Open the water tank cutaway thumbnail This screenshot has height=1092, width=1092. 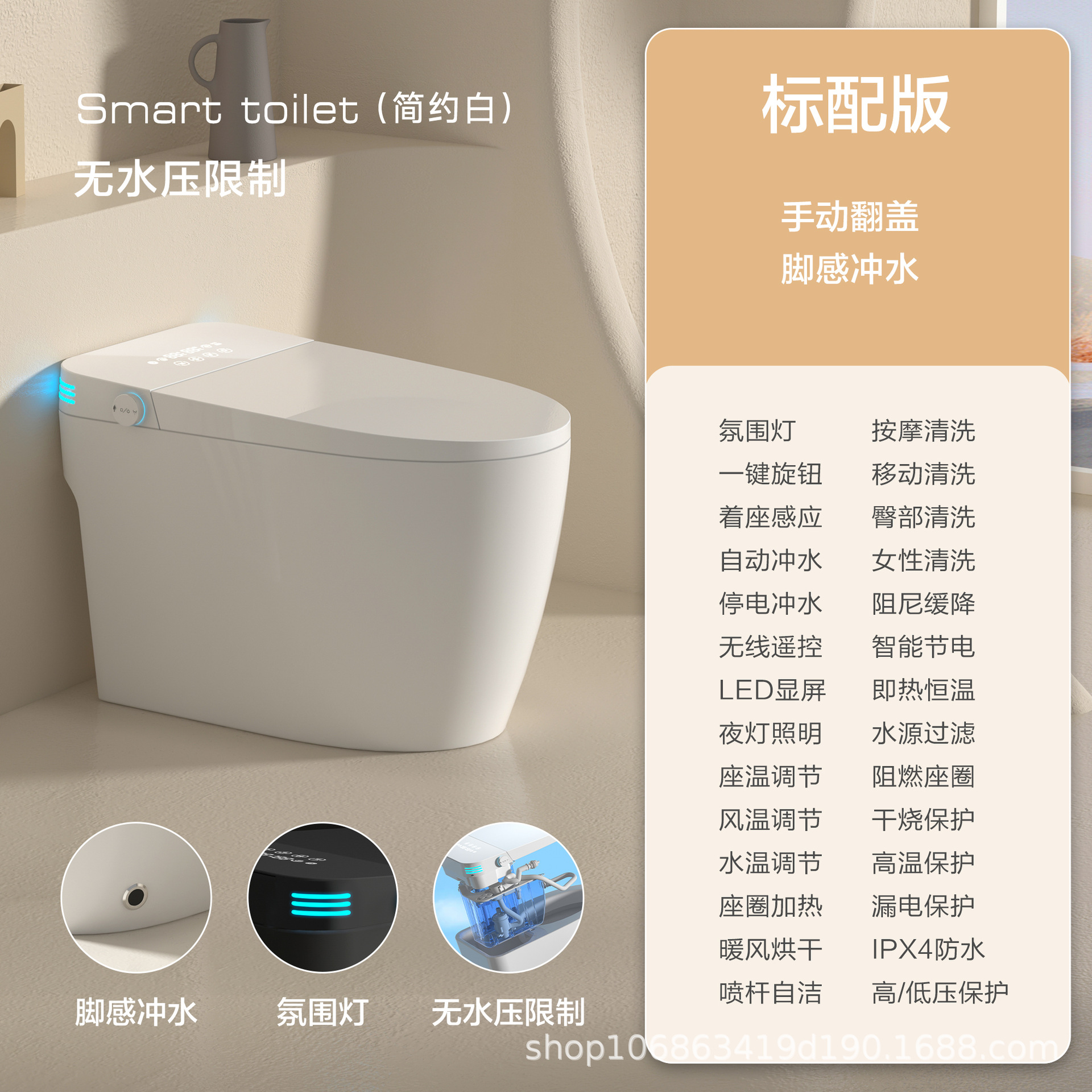(508, 897)
